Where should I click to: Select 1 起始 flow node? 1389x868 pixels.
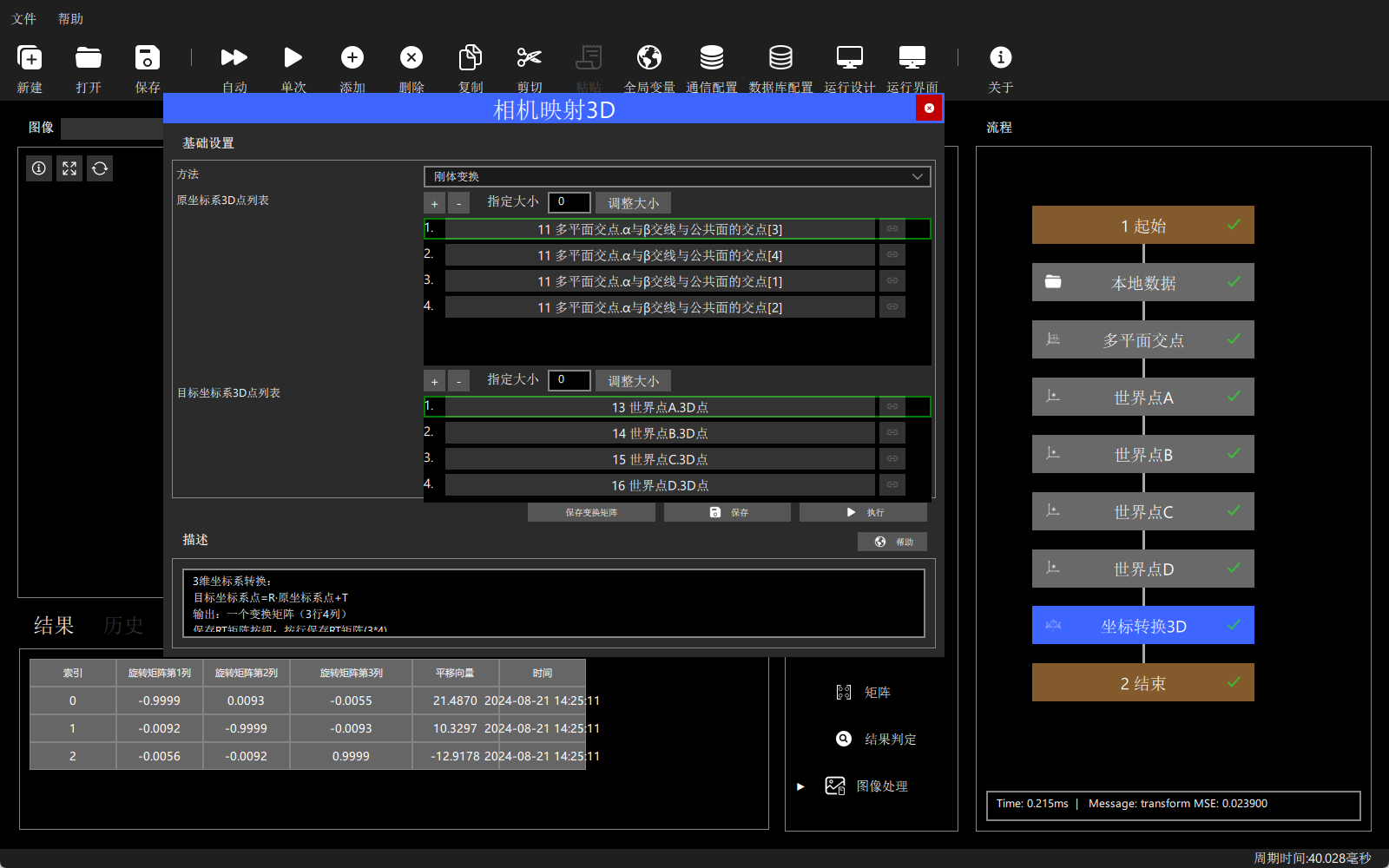click(1143, 226)
